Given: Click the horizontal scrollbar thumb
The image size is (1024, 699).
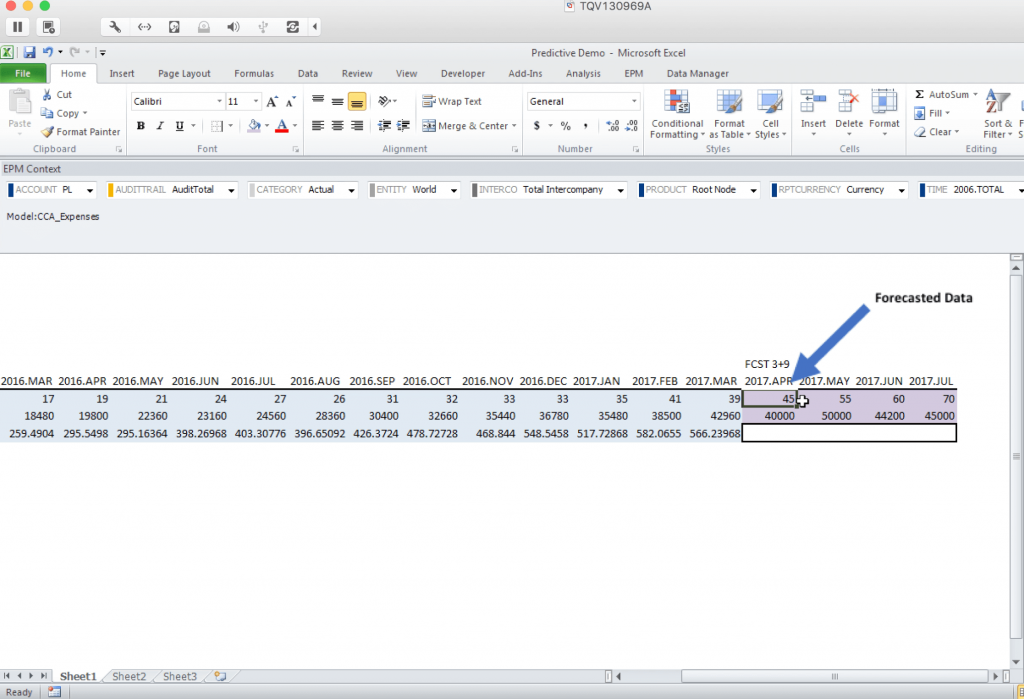Looking at the screenshot, I should (835, 677).
